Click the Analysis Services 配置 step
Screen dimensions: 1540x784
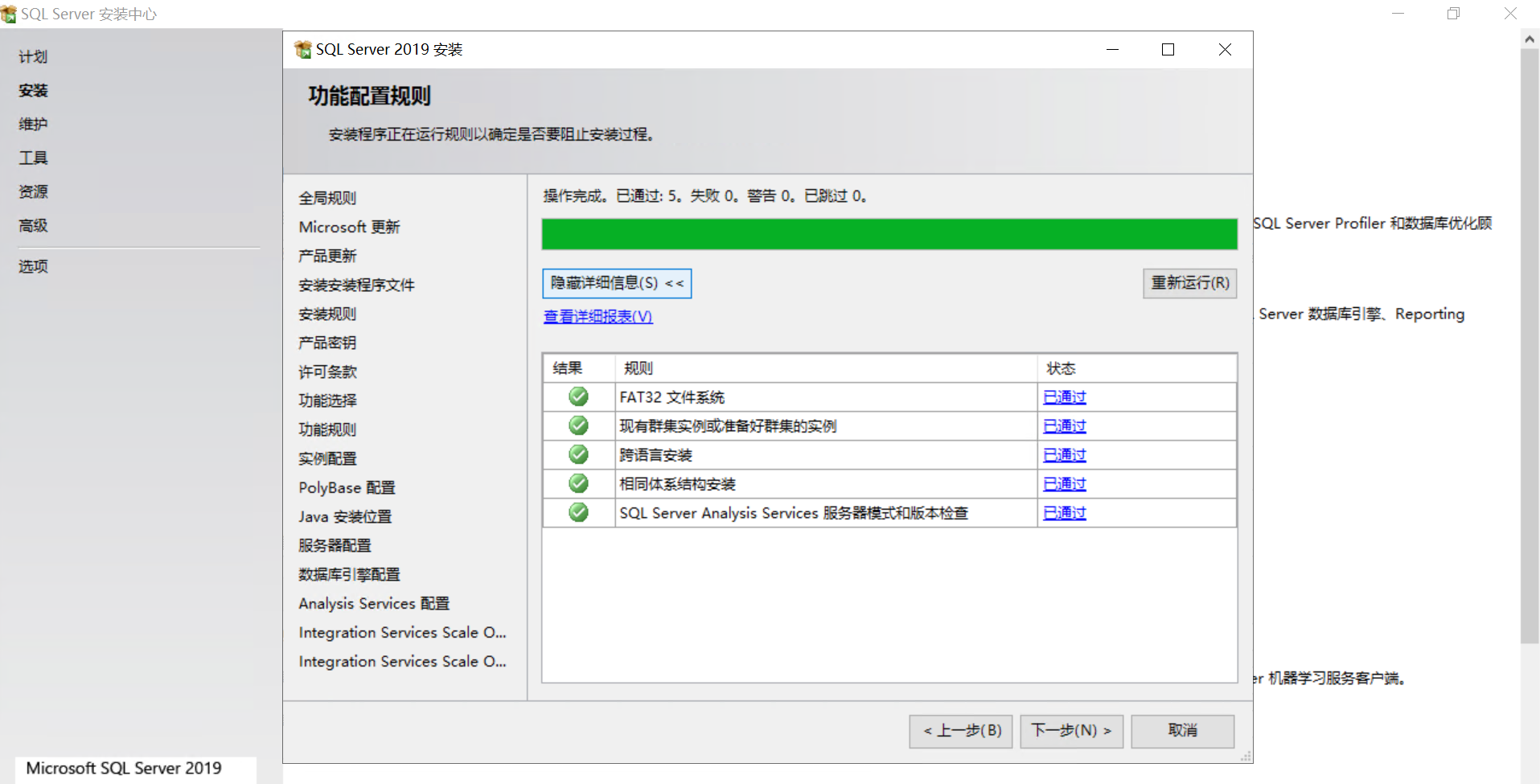tap(374, 603)
